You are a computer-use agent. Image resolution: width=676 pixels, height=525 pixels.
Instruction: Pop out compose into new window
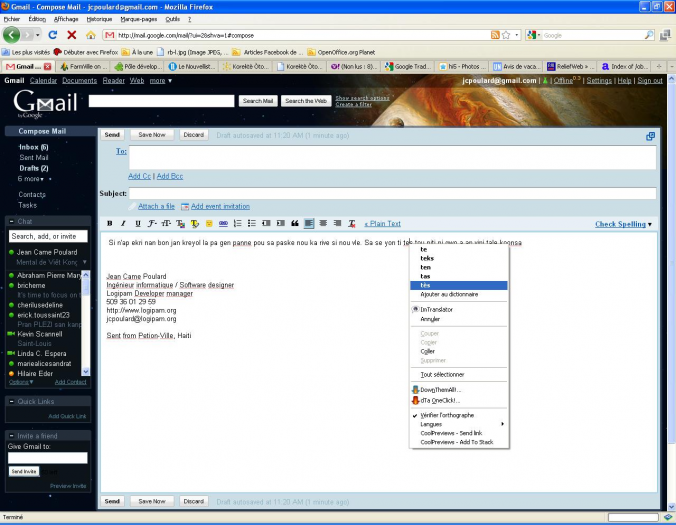point(650,136)
